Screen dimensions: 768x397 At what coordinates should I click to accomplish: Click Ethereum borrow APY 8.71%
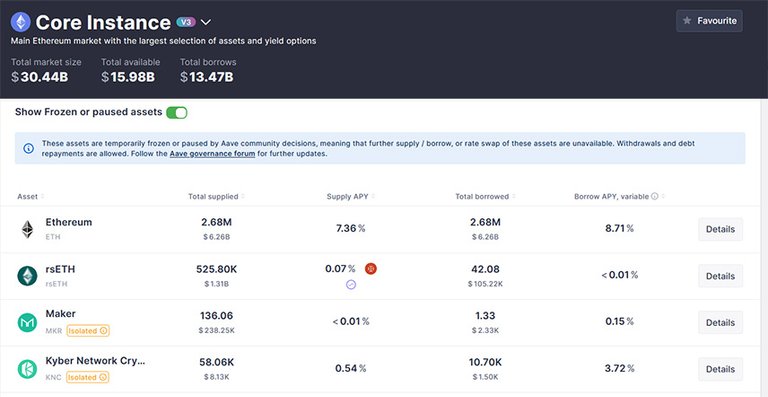[620, 229]
